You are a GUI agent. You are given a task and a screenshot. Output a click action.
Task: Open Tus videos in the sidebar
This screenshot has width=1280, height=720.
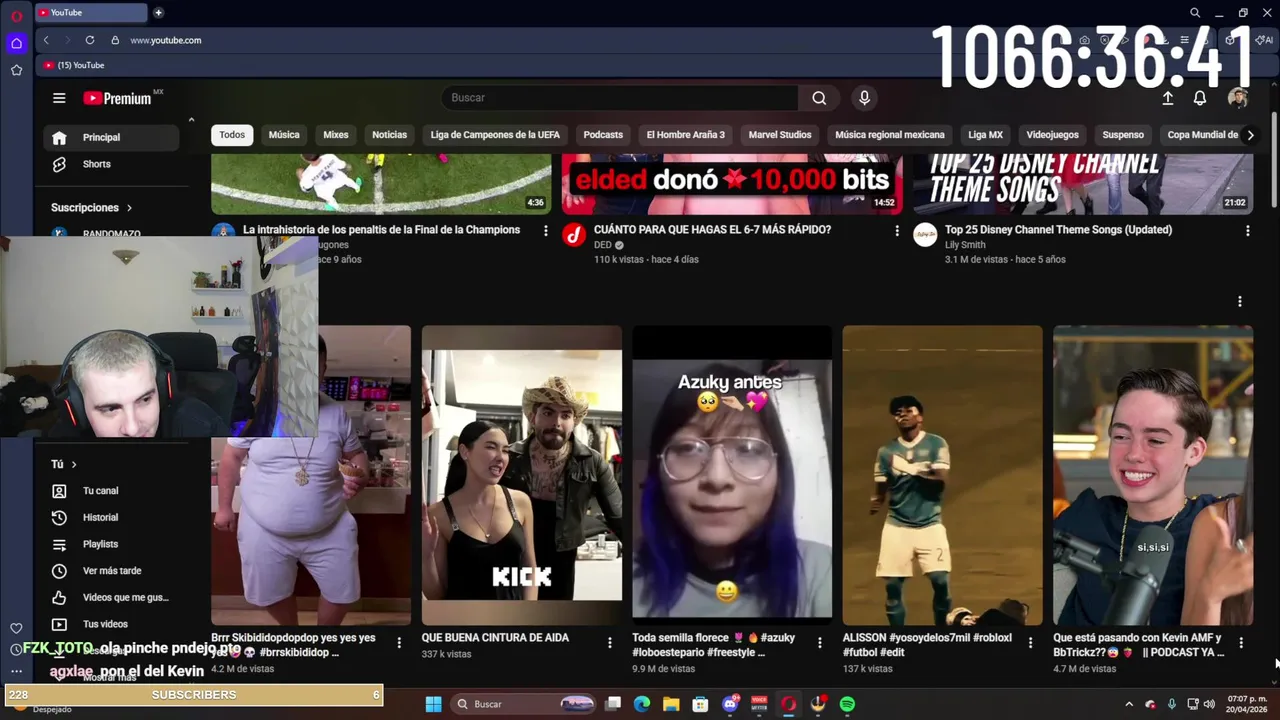[x=105, y=624]
